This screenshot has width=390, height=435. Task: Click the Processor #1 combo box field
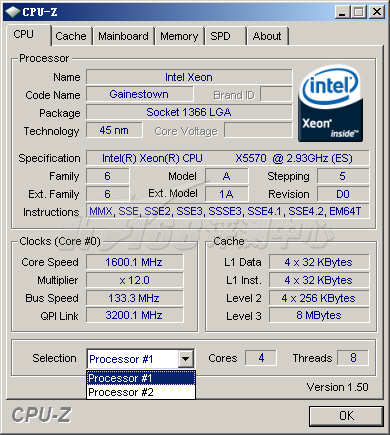140,359
